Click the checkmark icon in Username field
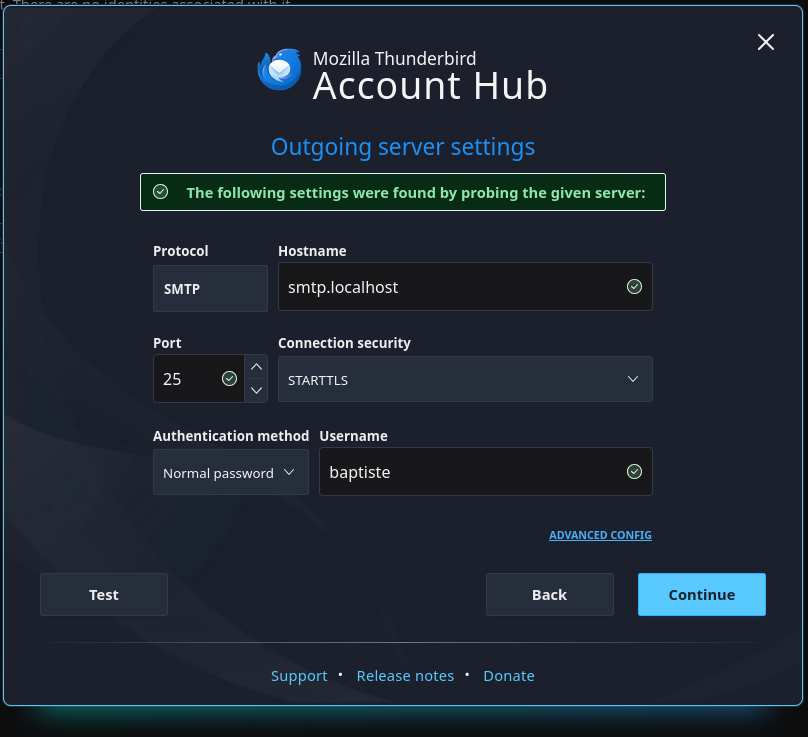 [x=634, y=471]
